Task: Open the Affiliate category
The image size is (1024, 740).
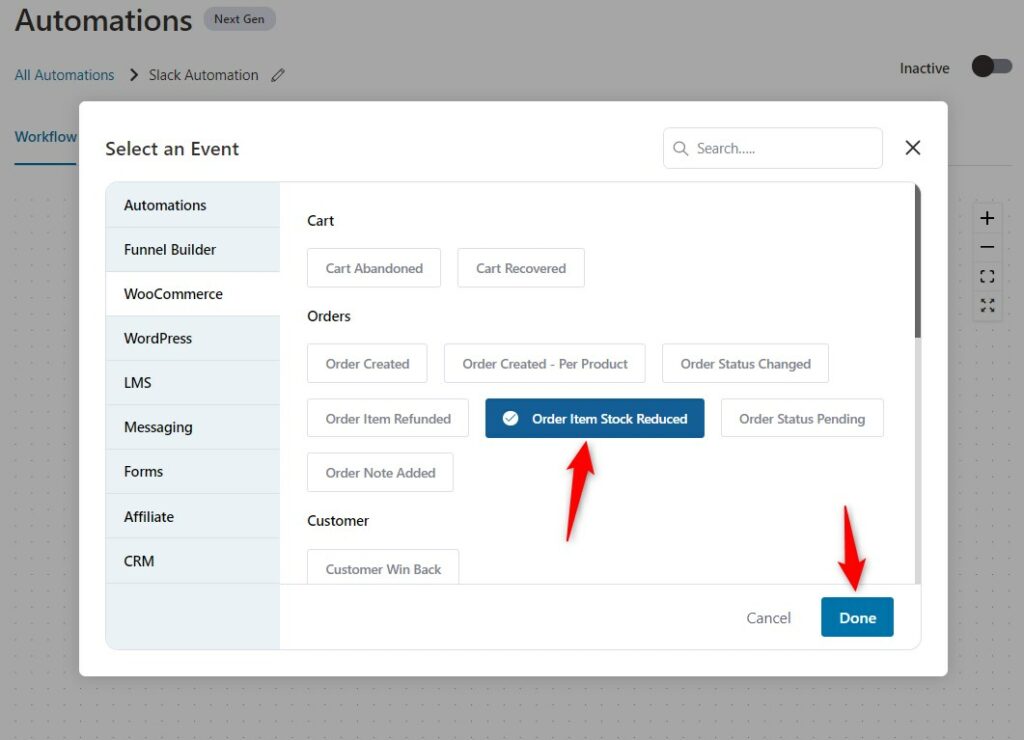Action: click(x=193, y=517)
